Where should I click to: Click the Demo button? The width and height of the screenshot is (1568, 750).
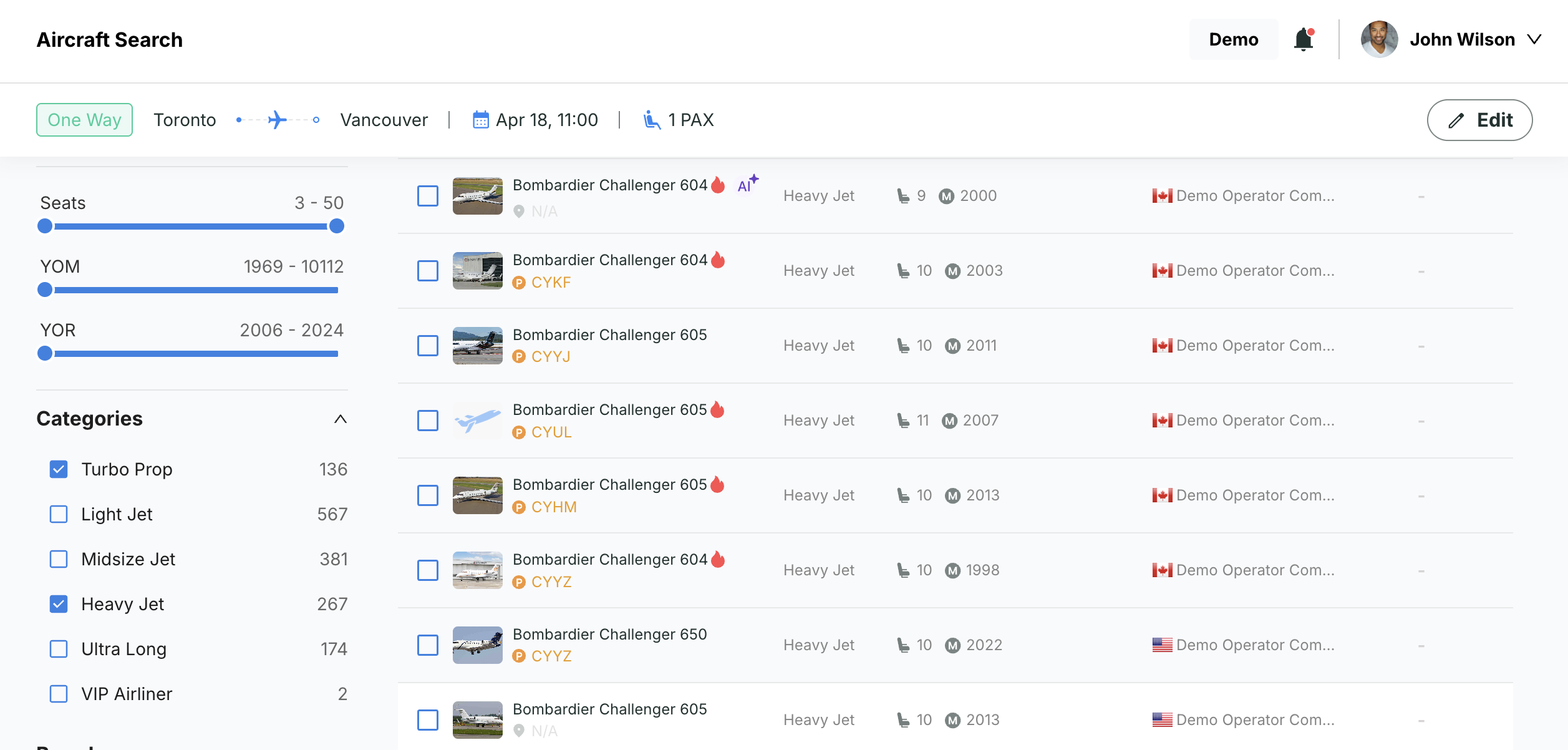click(x=1233, y=39)
